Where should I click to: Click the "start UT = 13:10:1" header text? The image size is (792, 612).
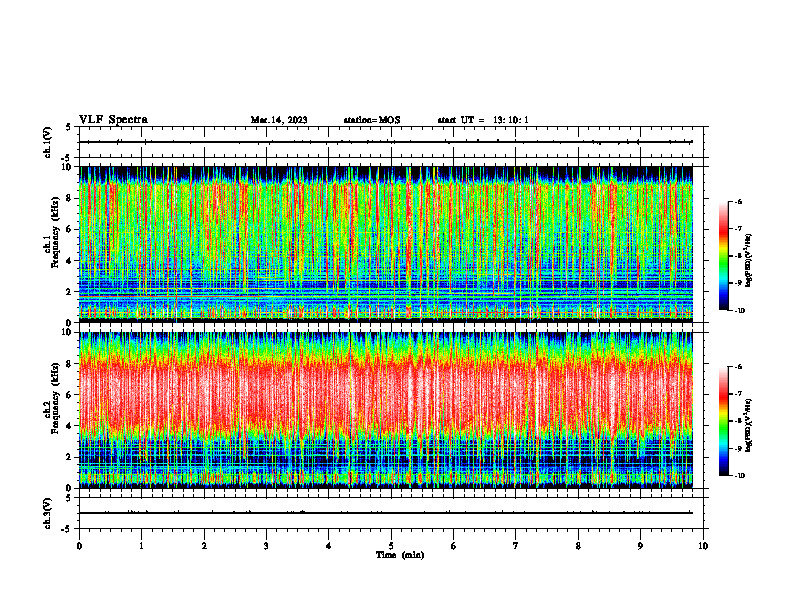[483, 120]
